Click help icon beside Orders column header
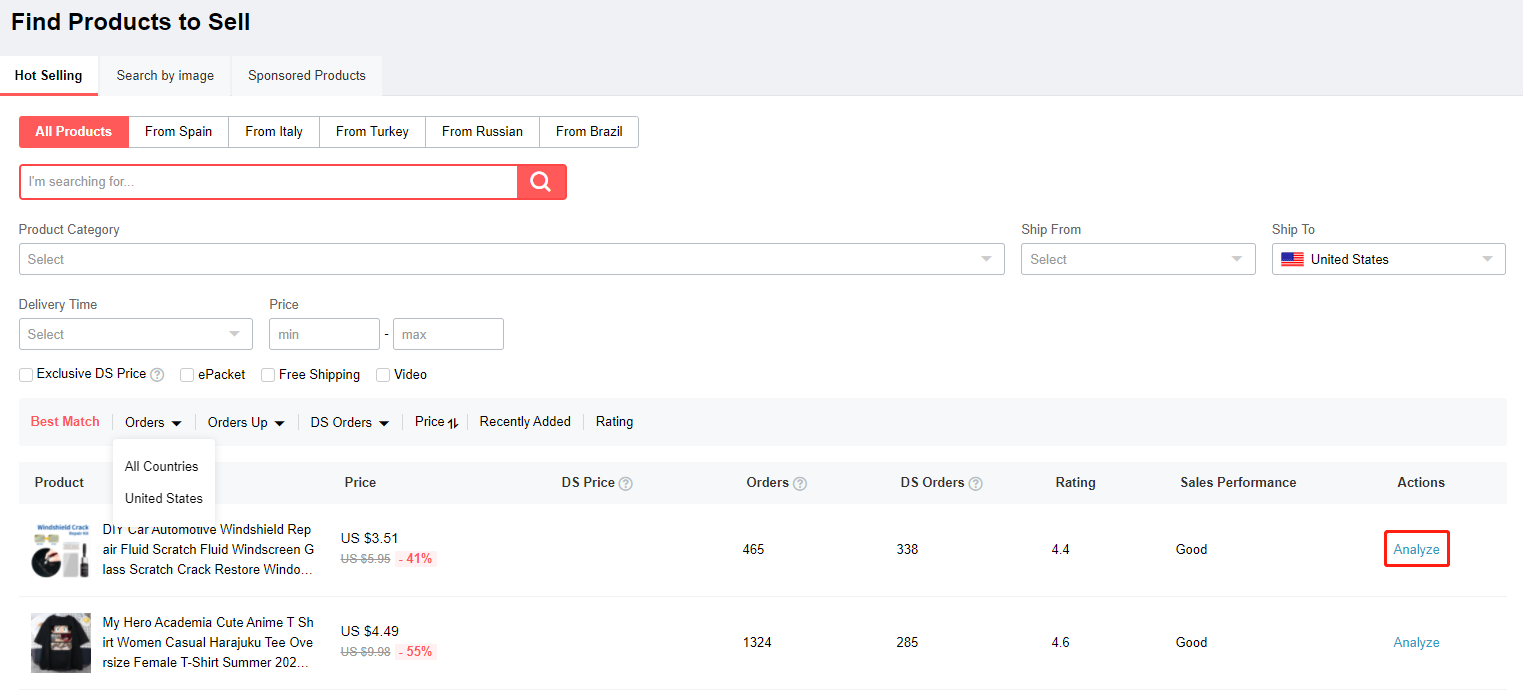The width and height of the screenshot is (1523, 693). point(800,484)
